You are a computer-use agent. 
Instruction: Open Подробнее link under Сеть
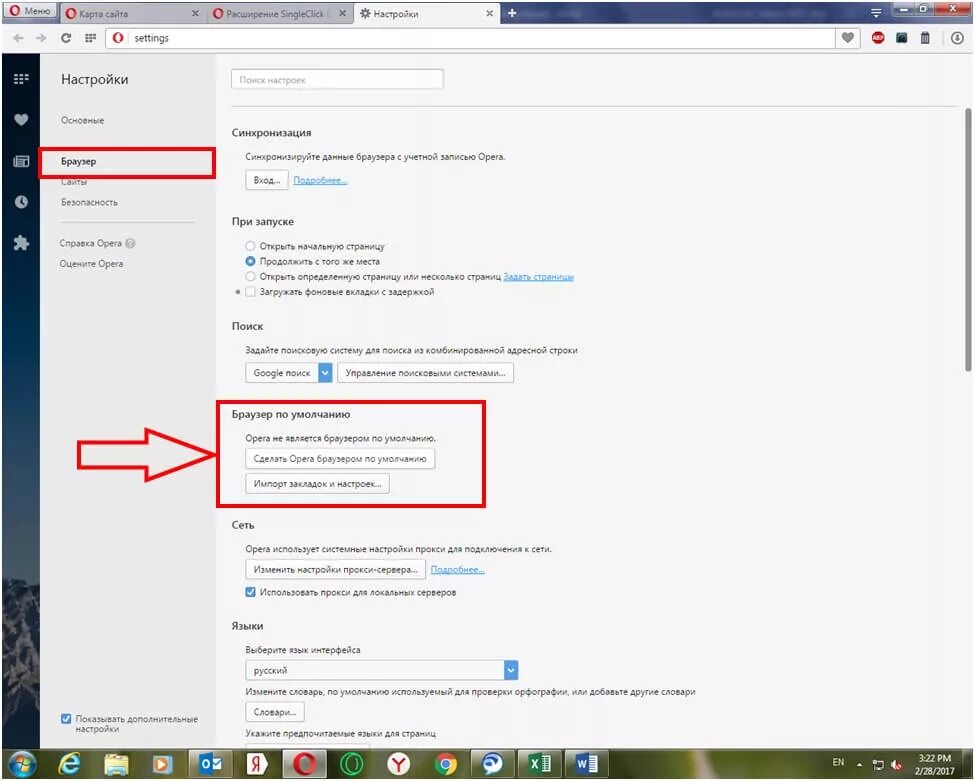pyautogui.click(x=458, y=570)
